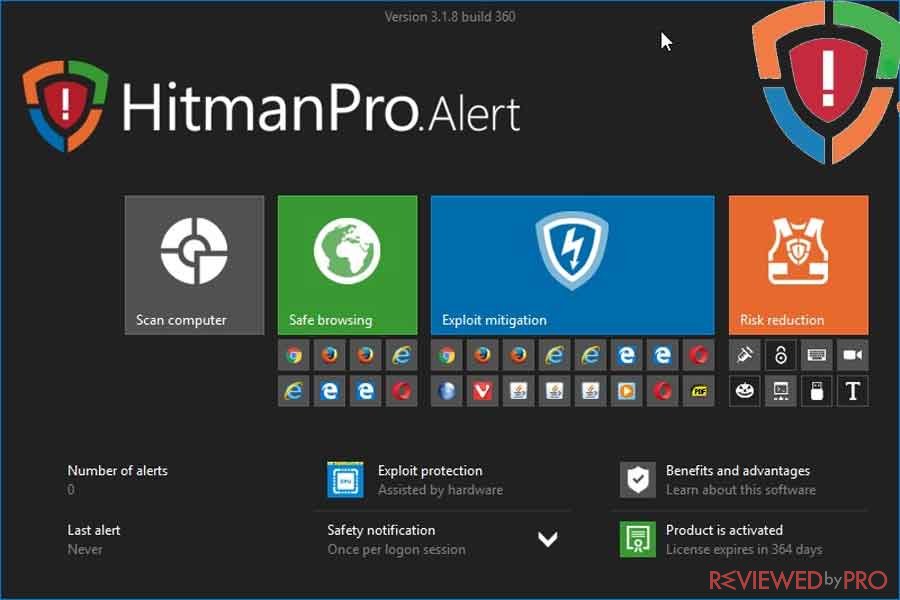Click Version 3.1.8 build 360 text

pos(450,17)
